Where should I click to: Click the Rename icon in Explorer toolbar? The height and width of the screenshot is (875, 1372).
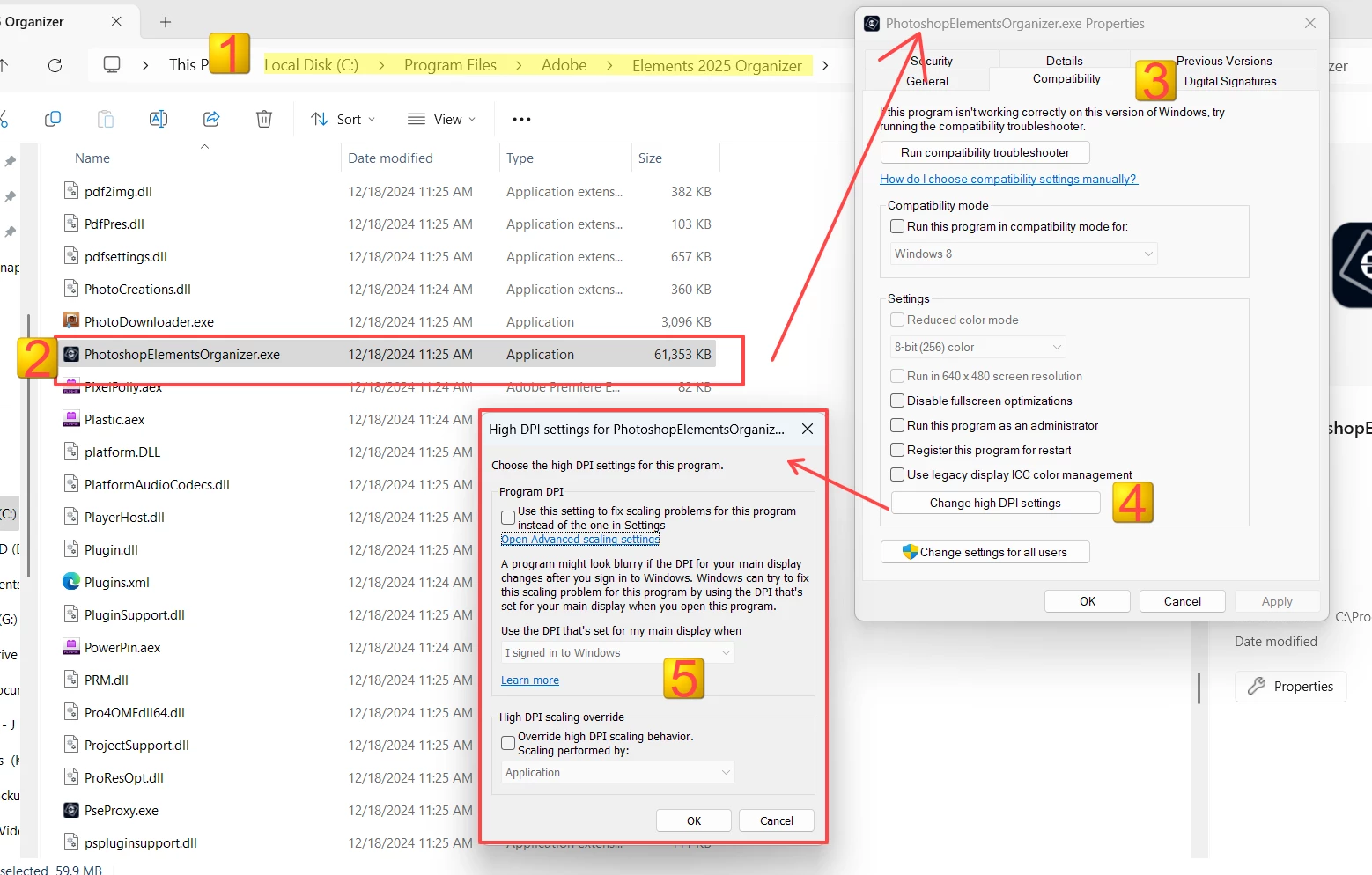[x=159, y=119]
